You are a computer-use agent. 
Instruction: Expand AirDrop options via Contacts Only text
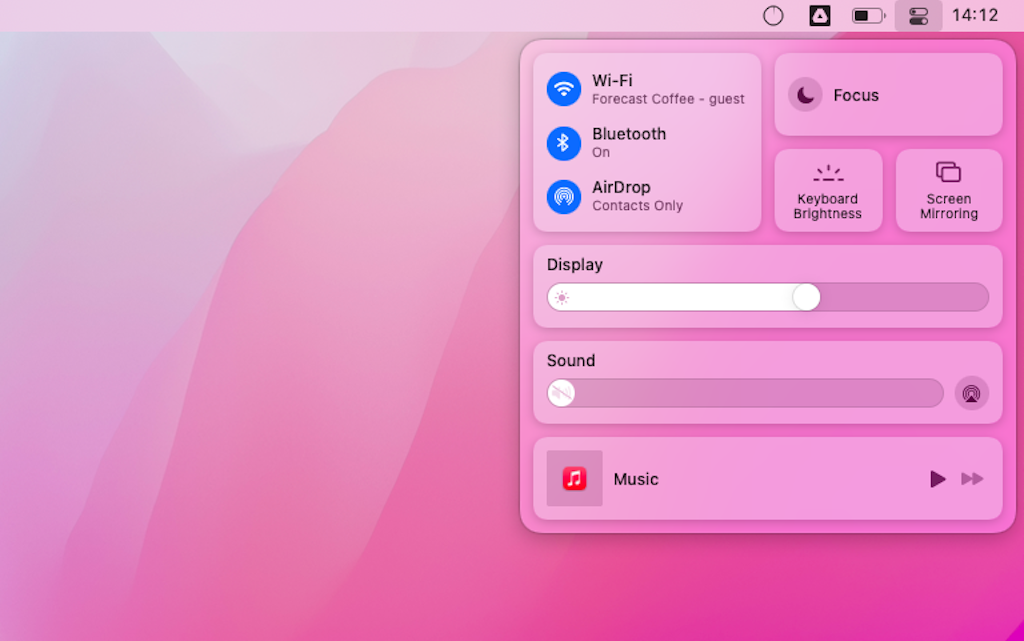pyautogui.click(x=637, y=206)
